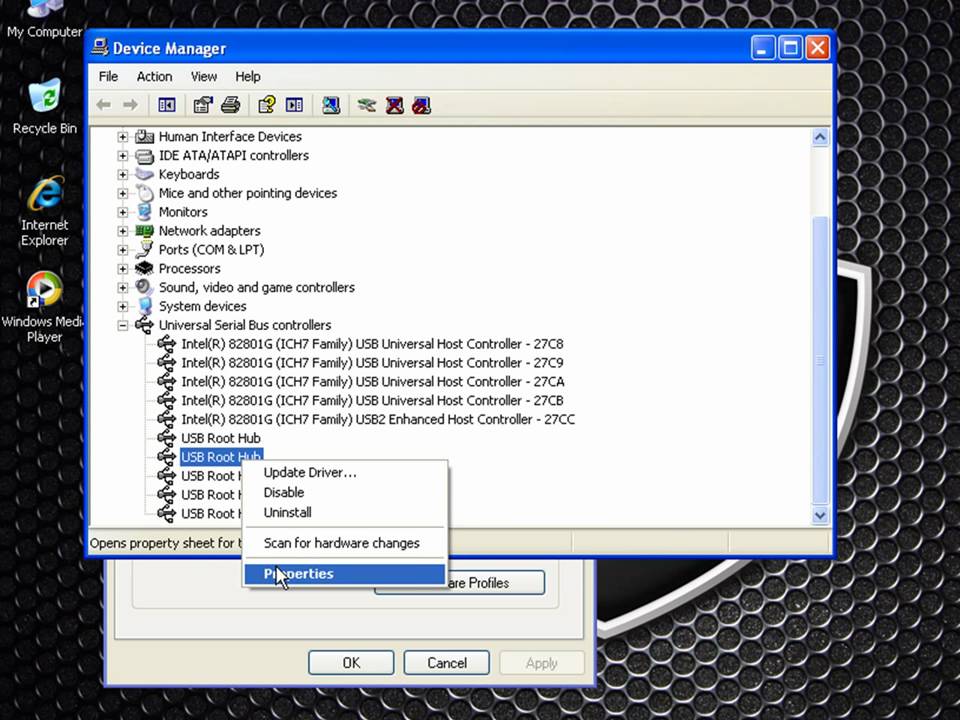The height and width of the screenshot is (720, 960).
Task: Open Properties toolbar icon
Action: tap(203, 105)
